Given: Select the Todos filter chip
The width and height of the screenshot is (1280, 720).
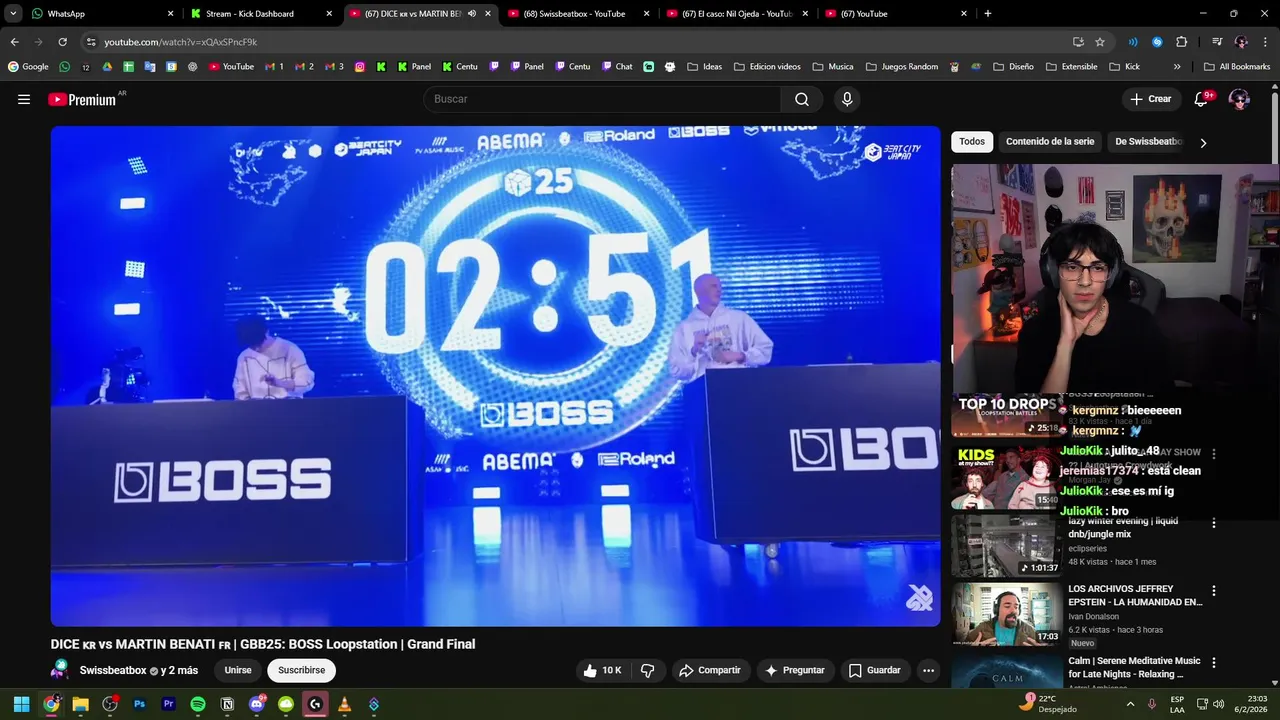Looking at the screenshot, I should click(972, 142).
